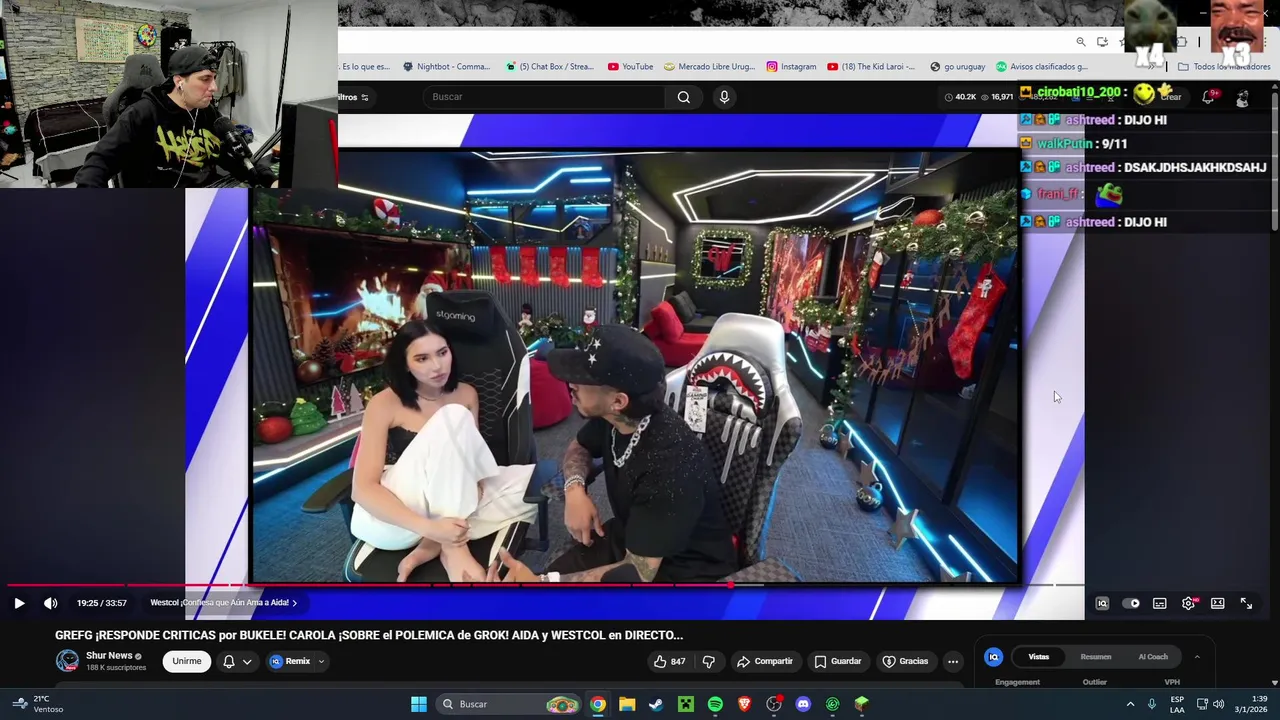Open Discord from taskbar

803,704
